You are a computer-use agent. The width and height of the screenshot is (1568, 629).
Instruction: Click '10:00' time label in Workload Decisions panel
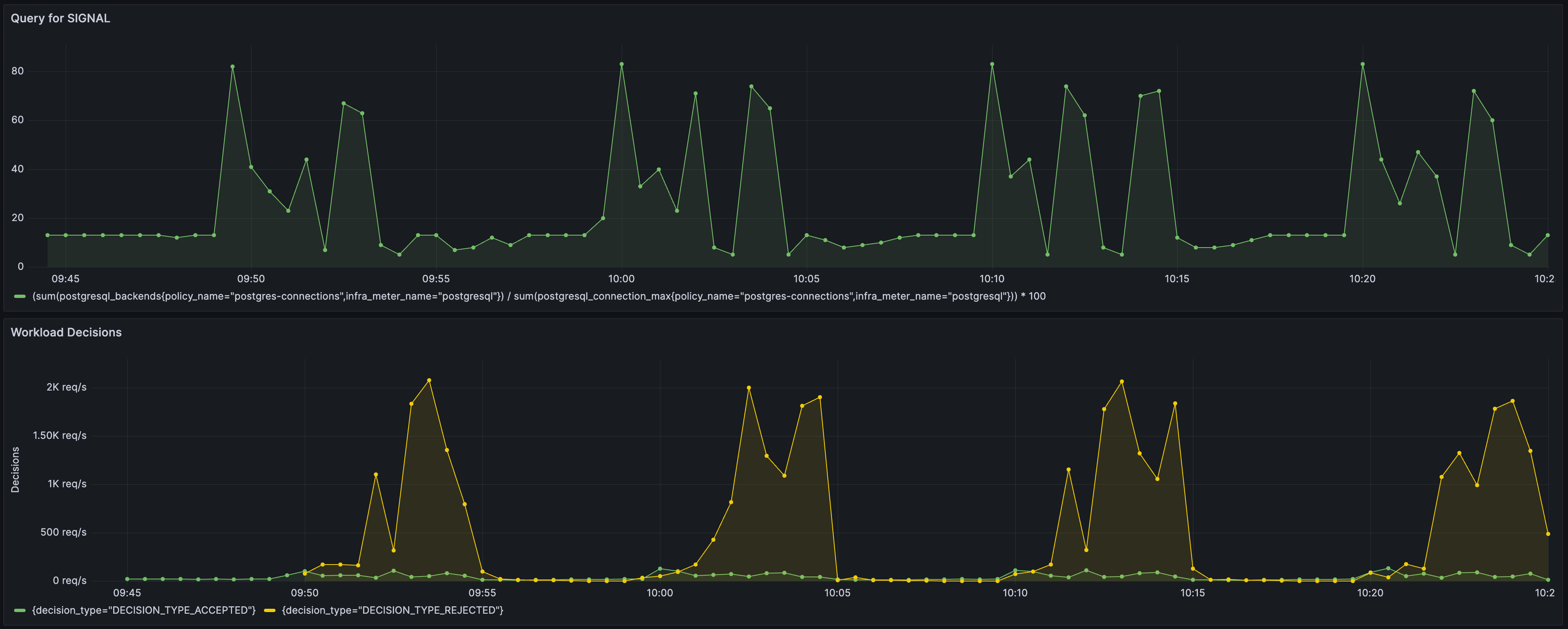pyautogui.click(x=660, y=593)
